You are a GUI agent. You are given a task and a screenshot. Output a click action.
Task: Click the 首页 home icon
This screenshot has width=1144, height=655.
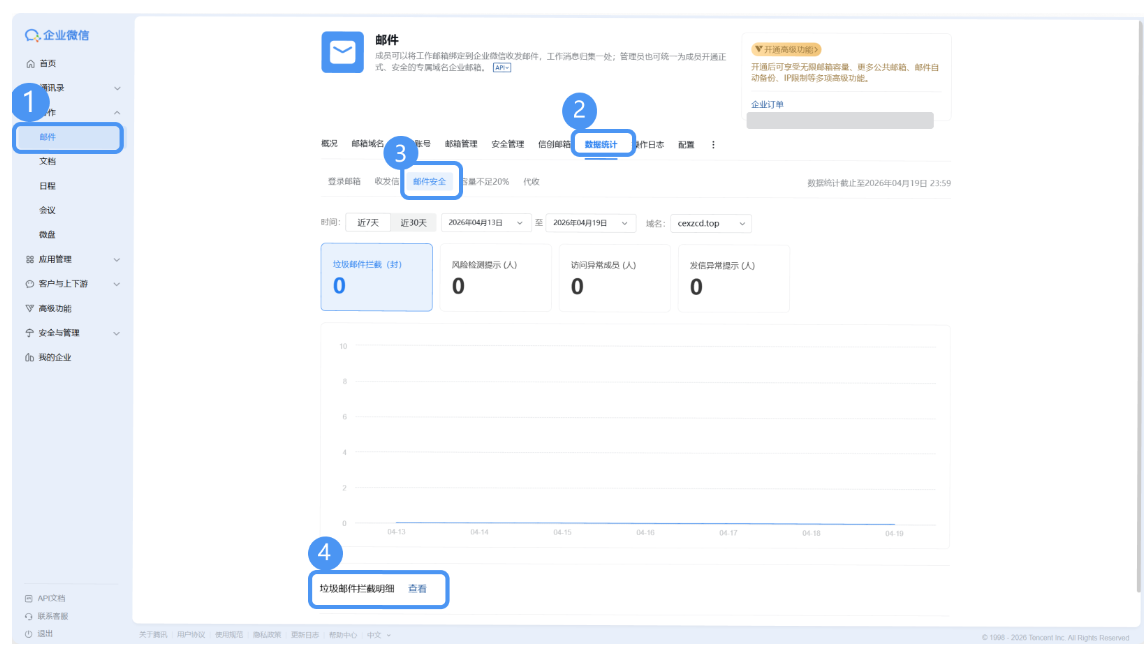(x=30, y=63)
